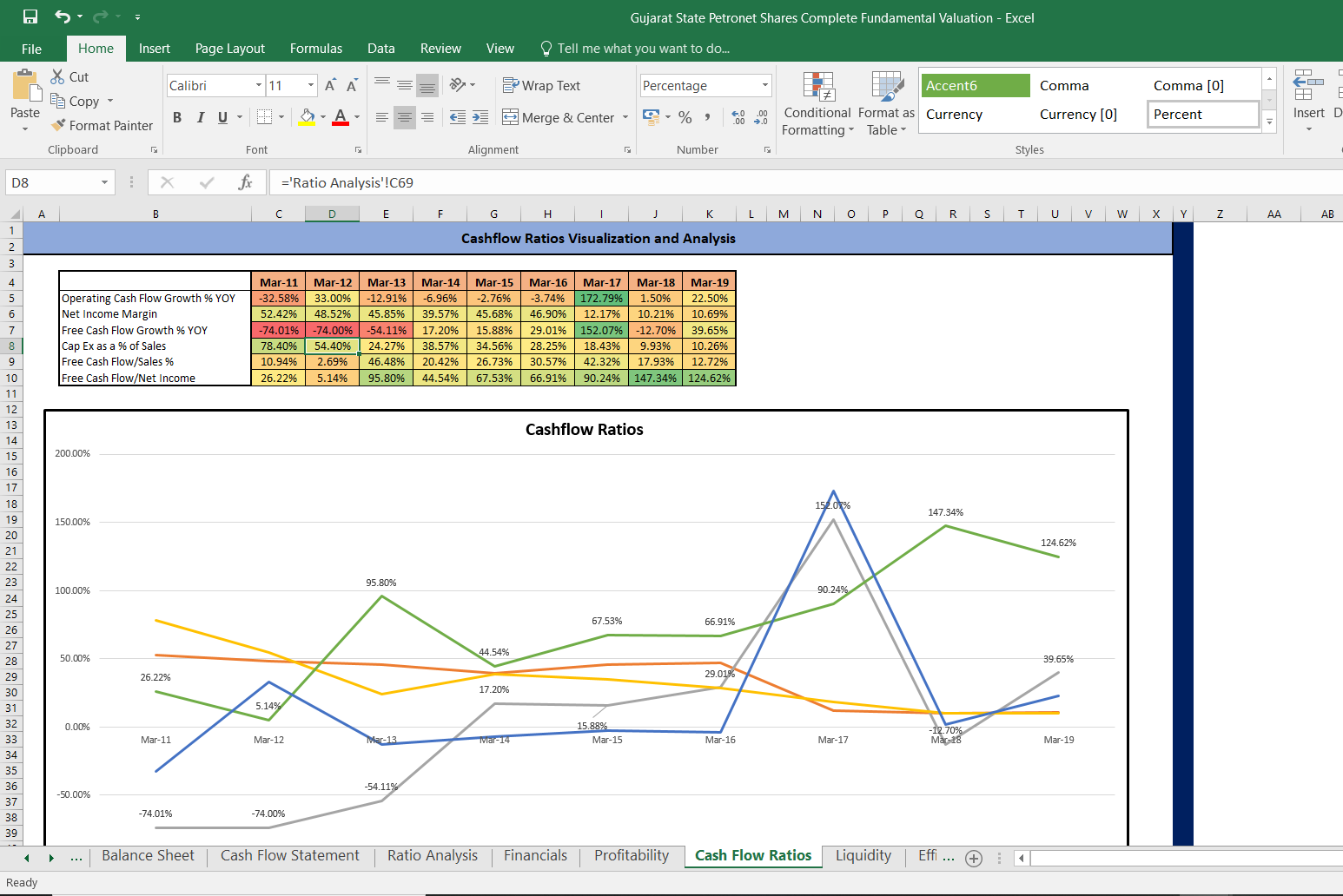
Task: Decrease decimal places
Action: coord(761,117)
